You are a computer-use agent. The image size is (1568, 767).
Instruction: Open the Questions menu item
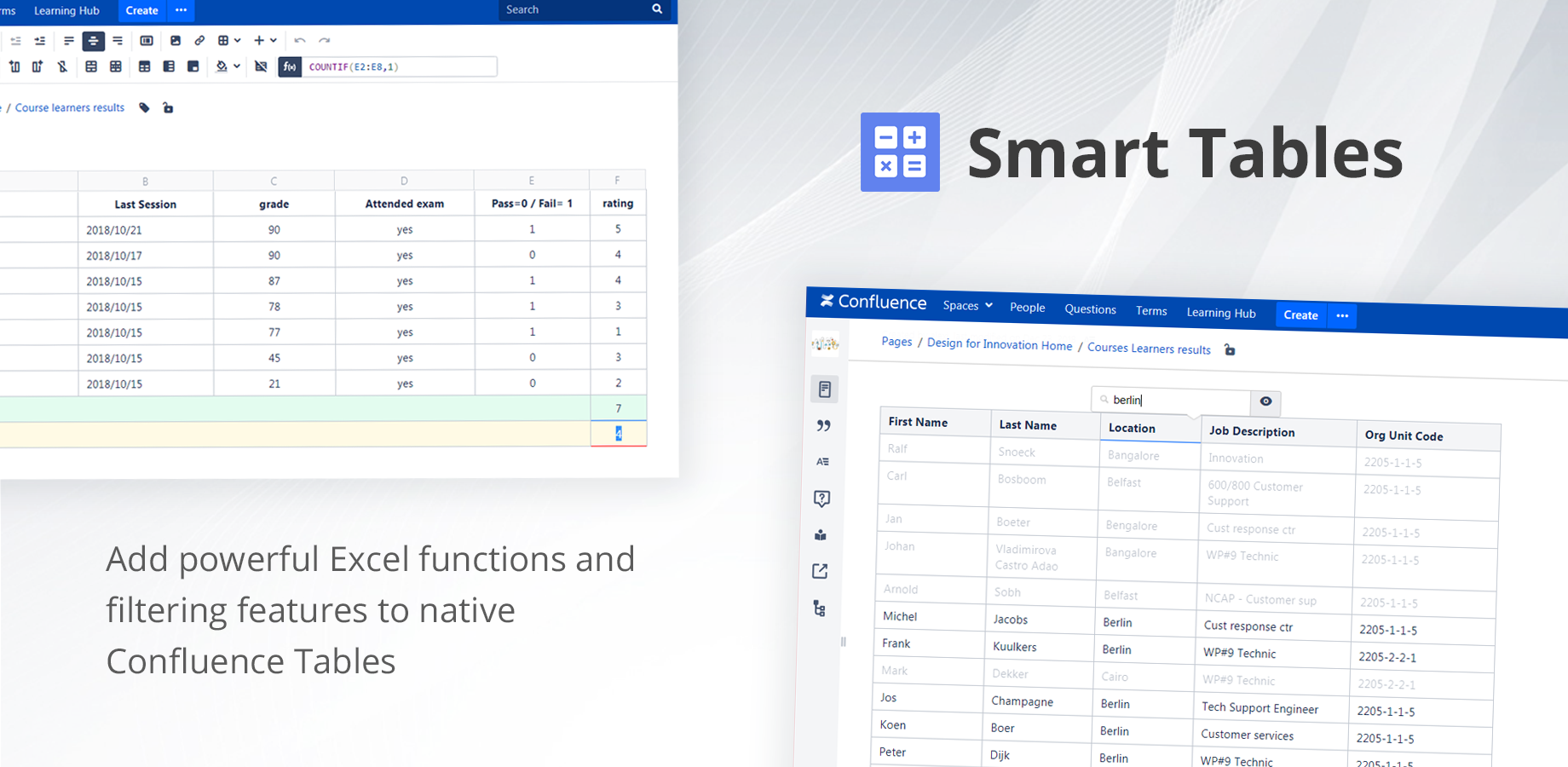pyautogui.click(x=1090, y=309)
